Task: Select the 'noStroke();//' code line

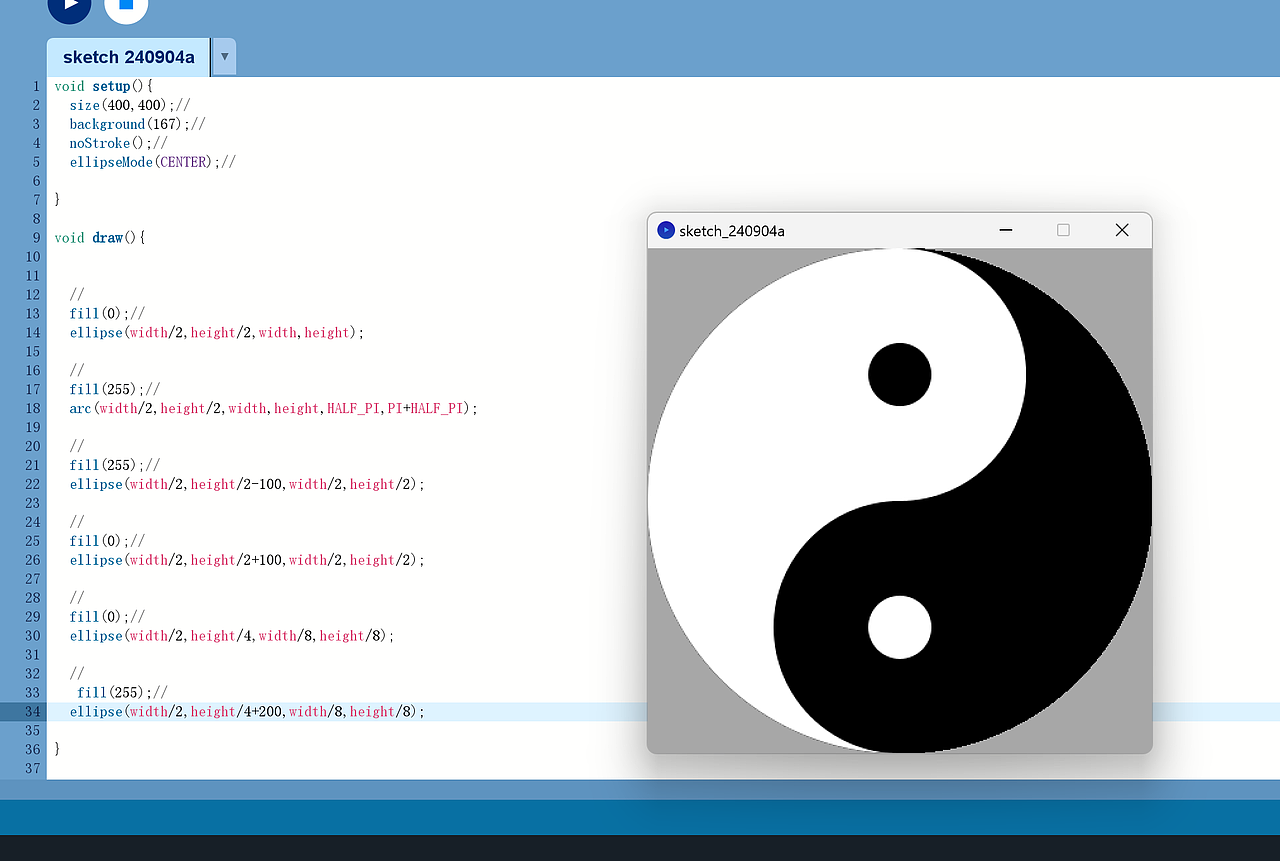Action: pos(118,143)
